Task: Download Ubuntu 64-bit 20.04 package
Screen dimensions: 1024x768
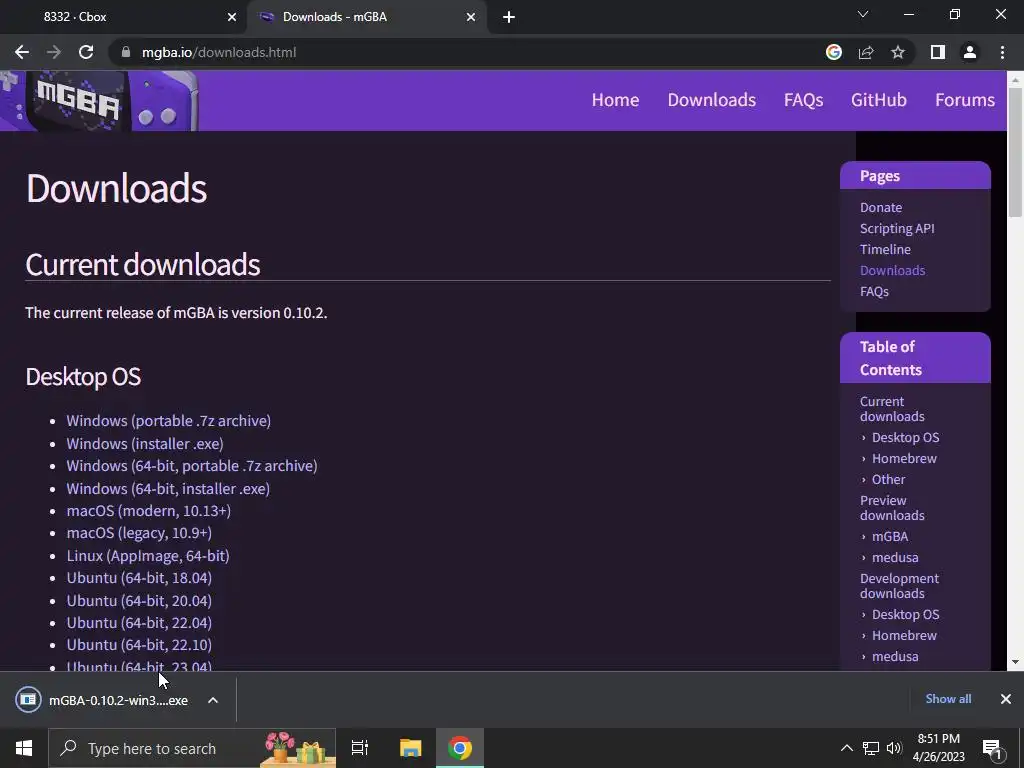Action: [139, 601]
